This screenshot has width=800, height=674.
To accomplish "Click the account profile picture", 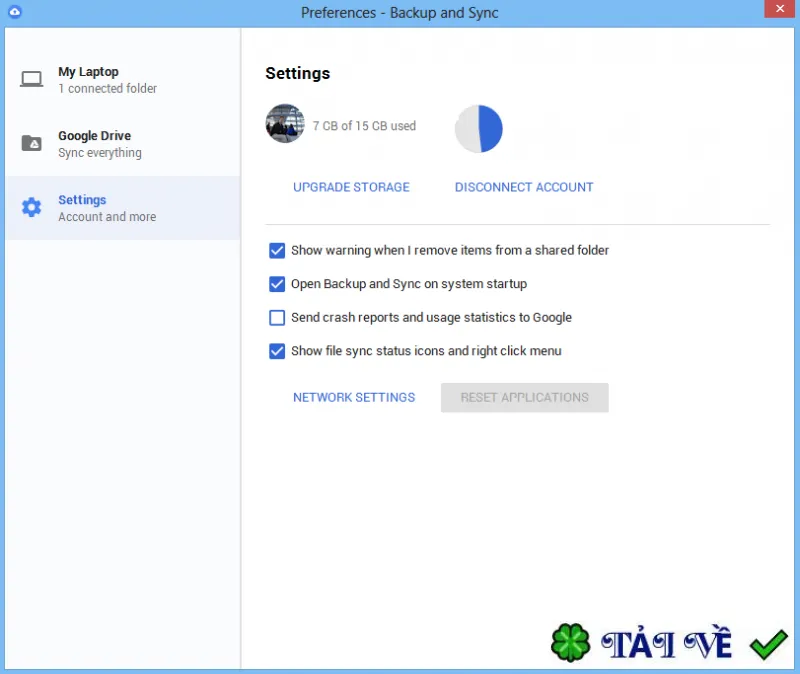I will [285, 123].
